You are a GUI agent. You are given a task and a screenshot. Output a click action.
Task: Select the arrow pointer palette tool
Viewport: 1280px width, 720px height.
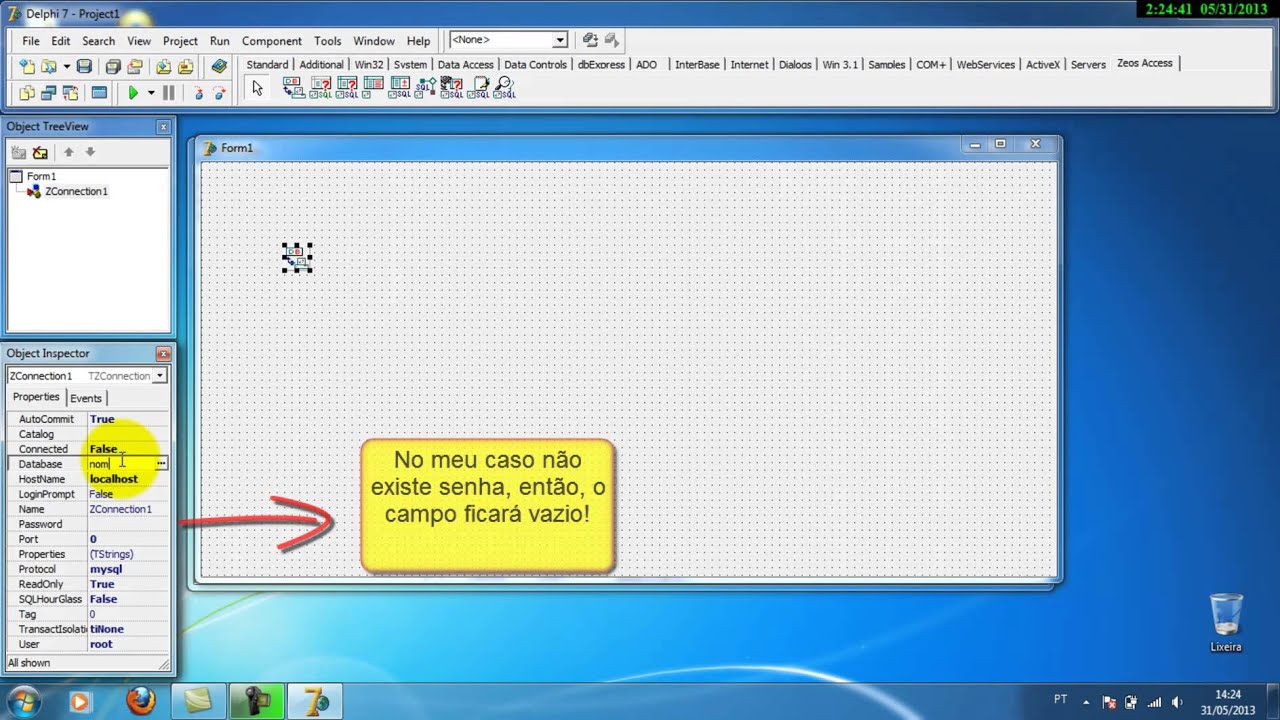[x=257, y=88]
